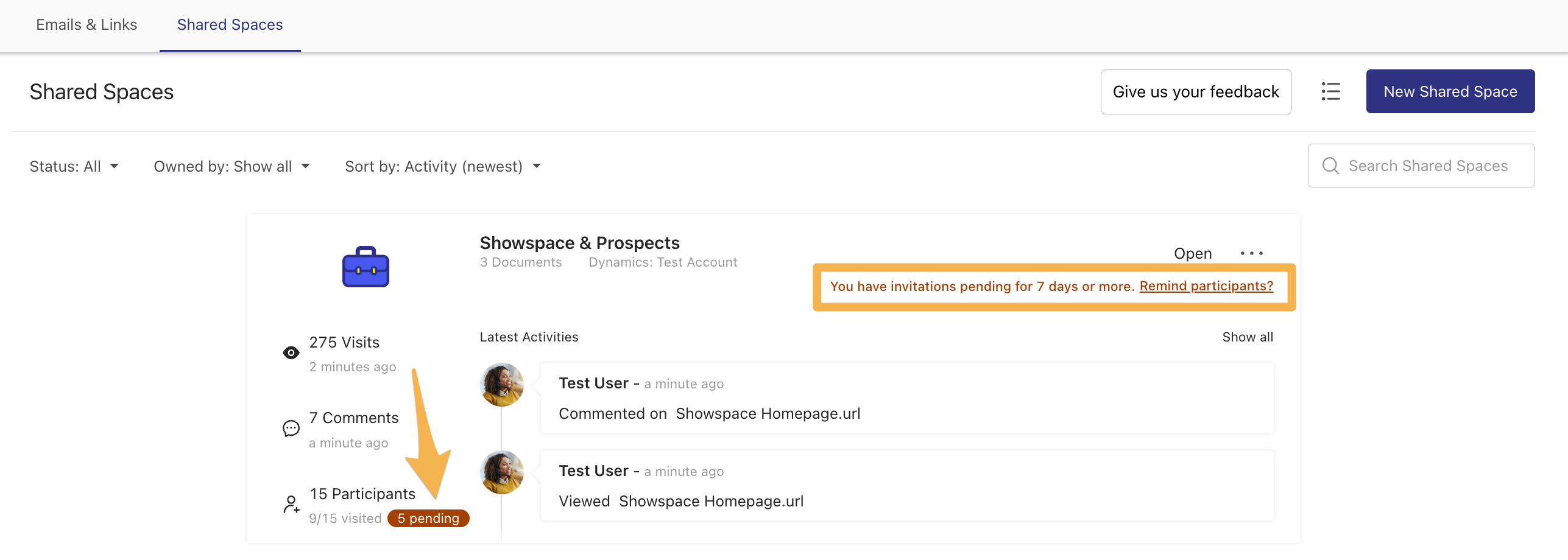The width and height of the screenshot is (1568, 560).
Task: Expand the Status: All filter
Action: [74, 167]
